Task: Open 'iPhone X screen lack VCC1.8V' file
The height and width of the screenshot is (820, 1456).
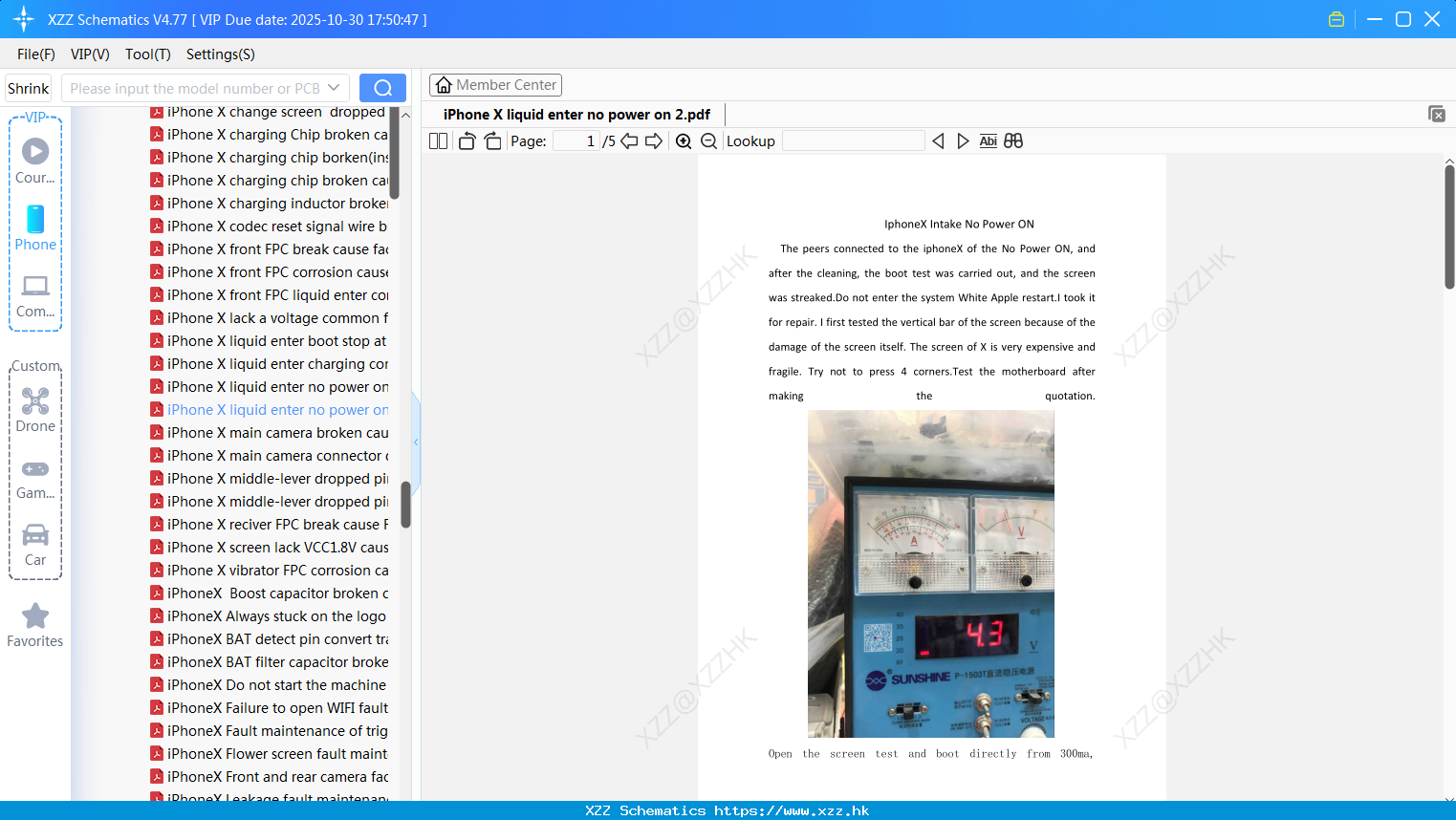Action: point(268,548)
